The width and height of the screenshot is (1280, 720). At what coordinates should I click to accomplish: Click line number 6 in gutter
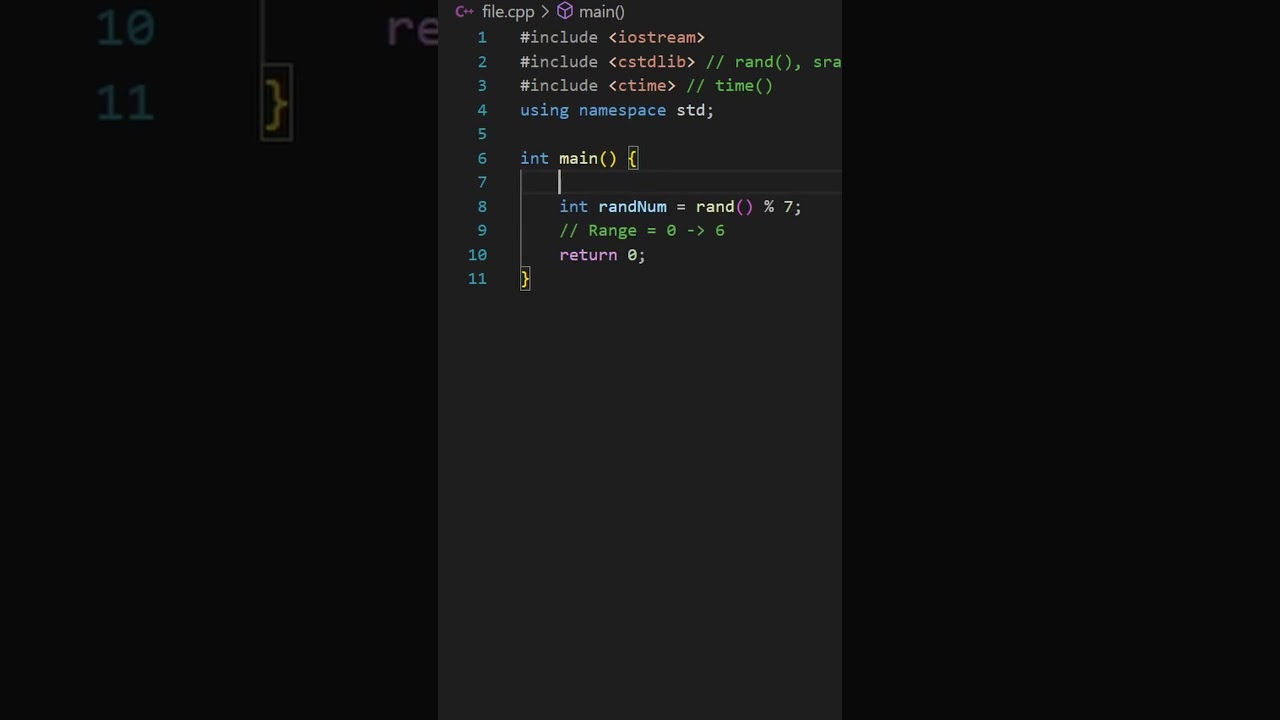tap(482, 158)
